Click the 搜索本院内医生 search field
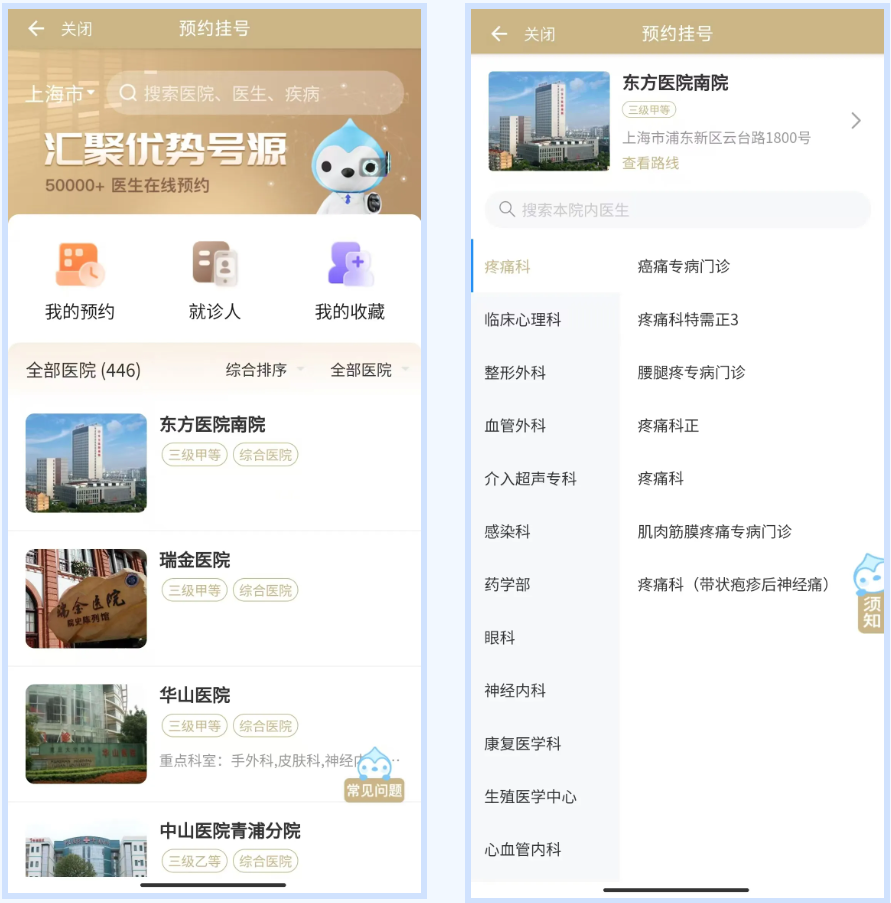Image resolution: width=891 pixels, height=903 pixels. pyautogui.click(x=677, y=210)
